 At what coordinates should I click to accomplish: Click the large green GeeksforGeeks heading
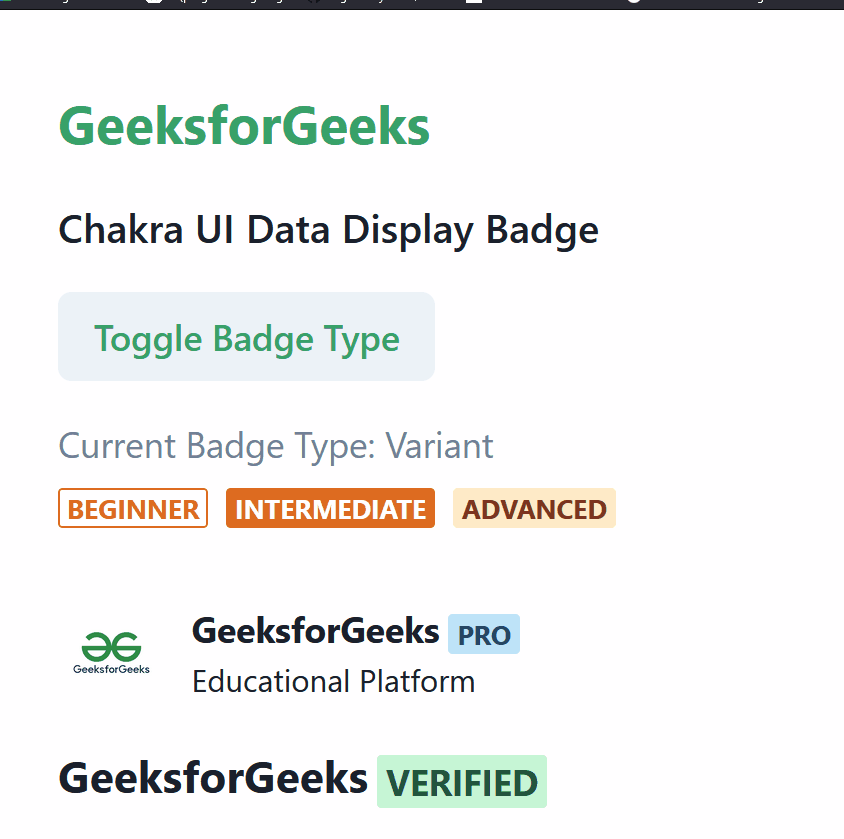(244, 127)
